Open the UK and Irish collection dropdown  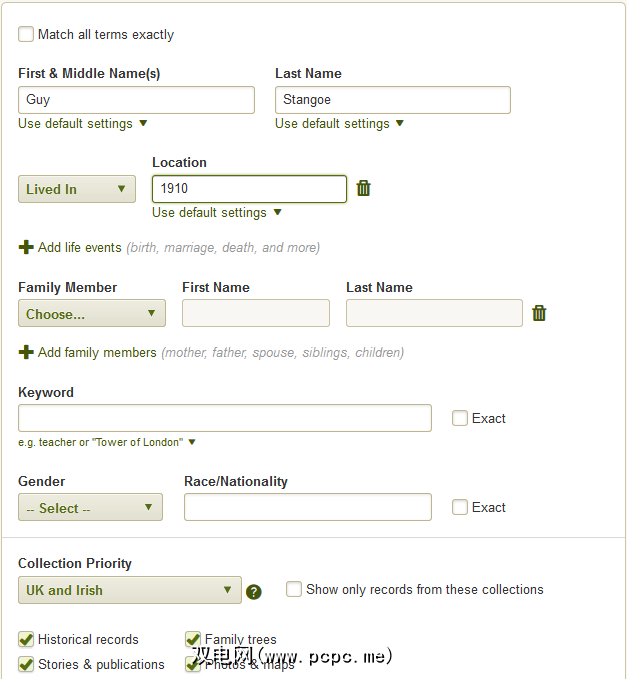tap(129, 590)
